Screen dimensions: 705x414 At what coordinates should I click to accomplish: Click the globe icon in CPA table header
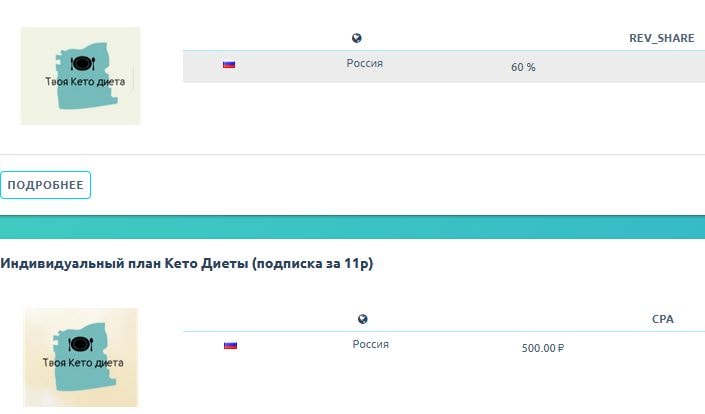363,319
